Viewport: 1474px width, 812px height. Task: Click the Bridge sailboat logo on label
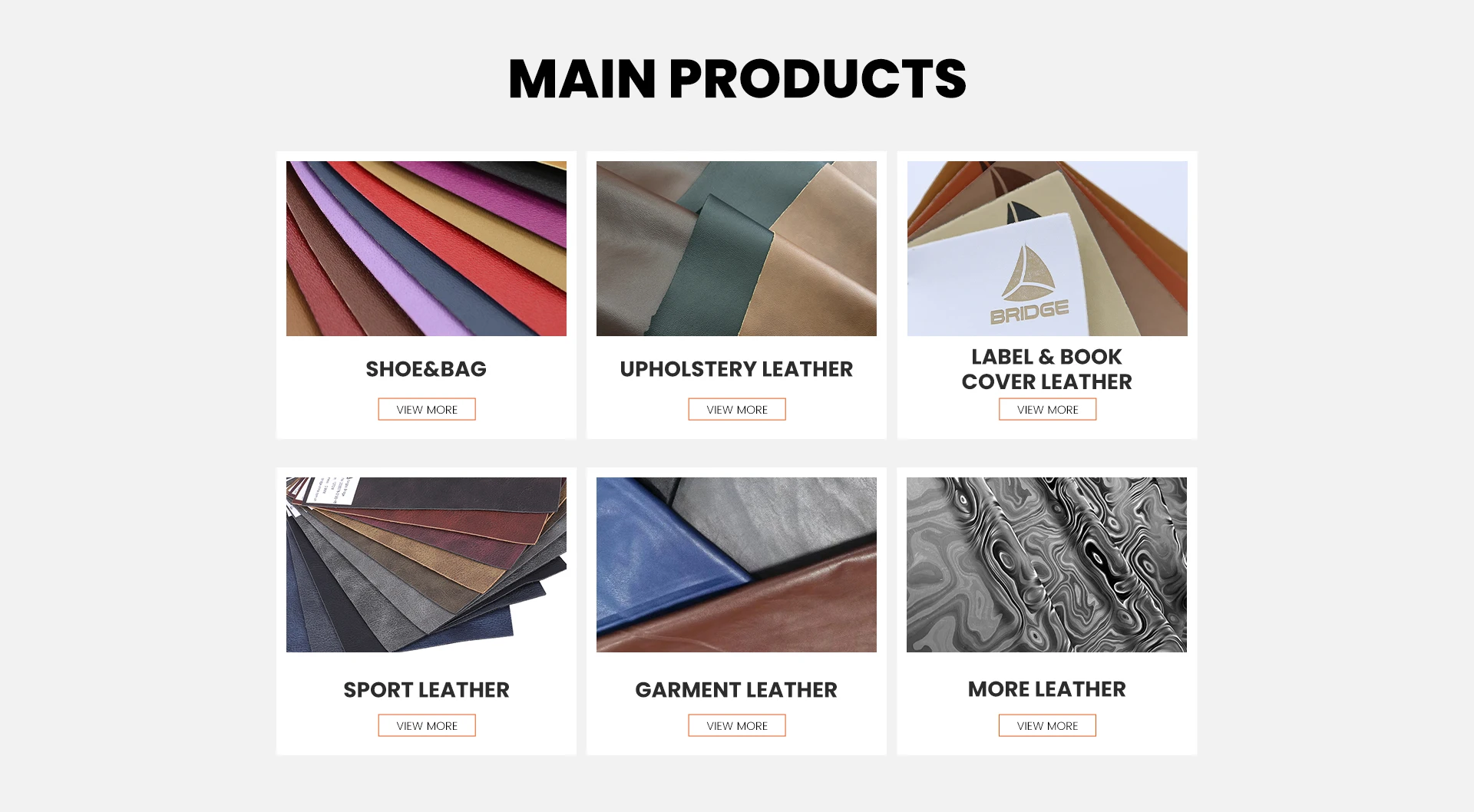(x=1029, y=283)
